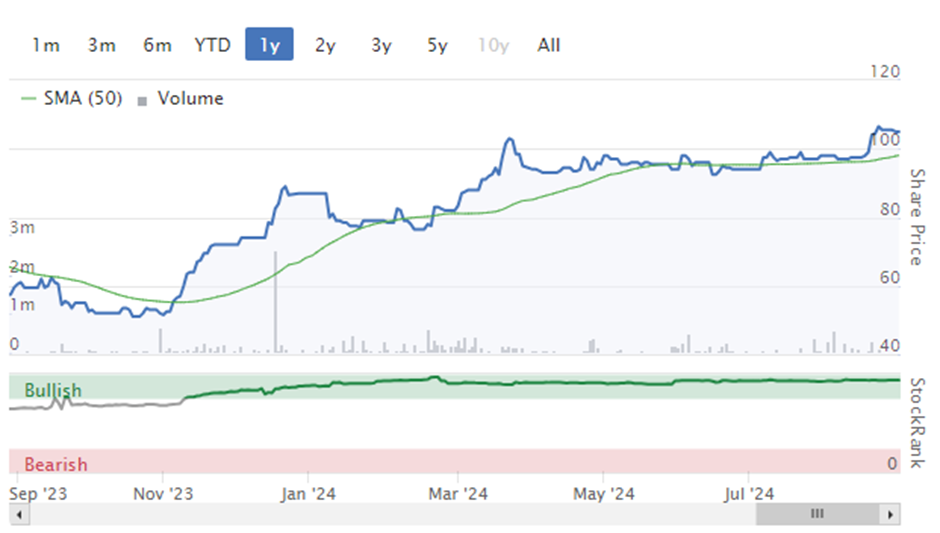Click the active 1y range button
The width and height of the screenshot is (940, 533).
click(x=269, y=44)
